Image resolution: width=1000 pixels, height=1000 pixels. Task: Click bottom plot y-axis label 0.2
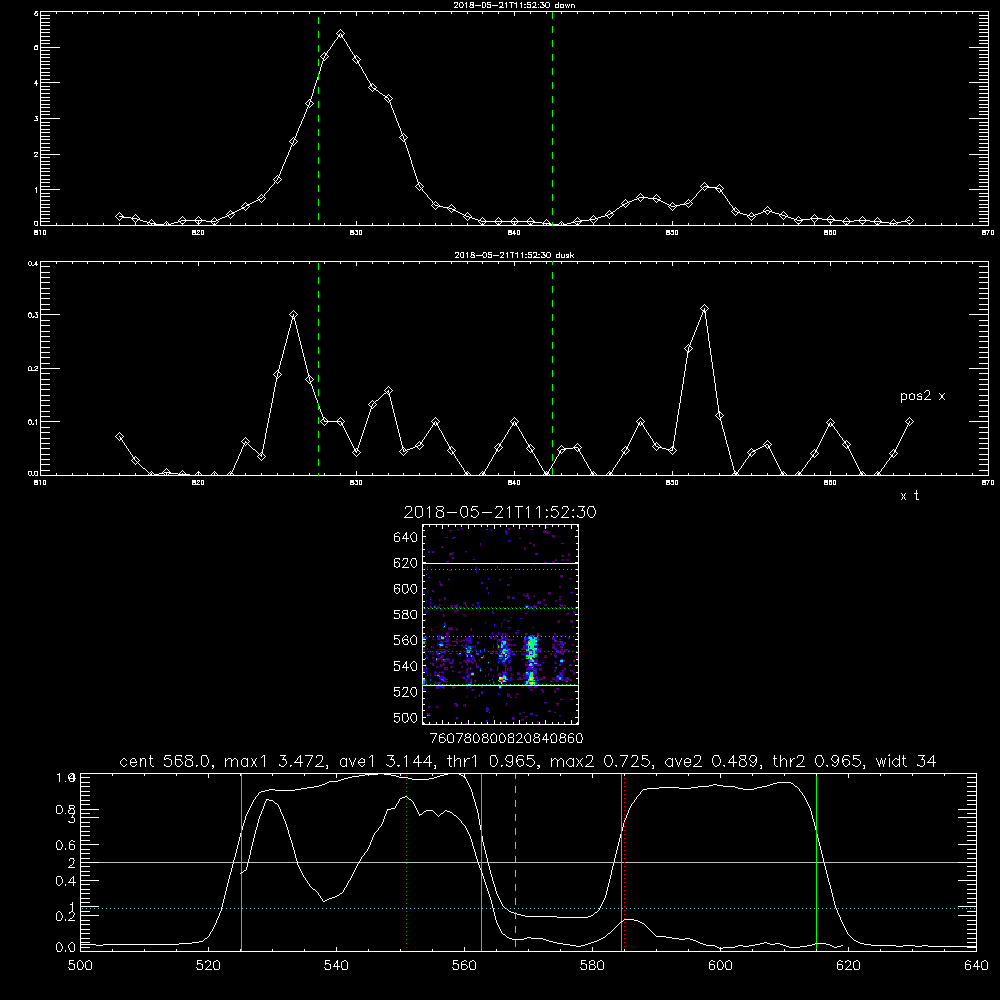tap(64, 916)
